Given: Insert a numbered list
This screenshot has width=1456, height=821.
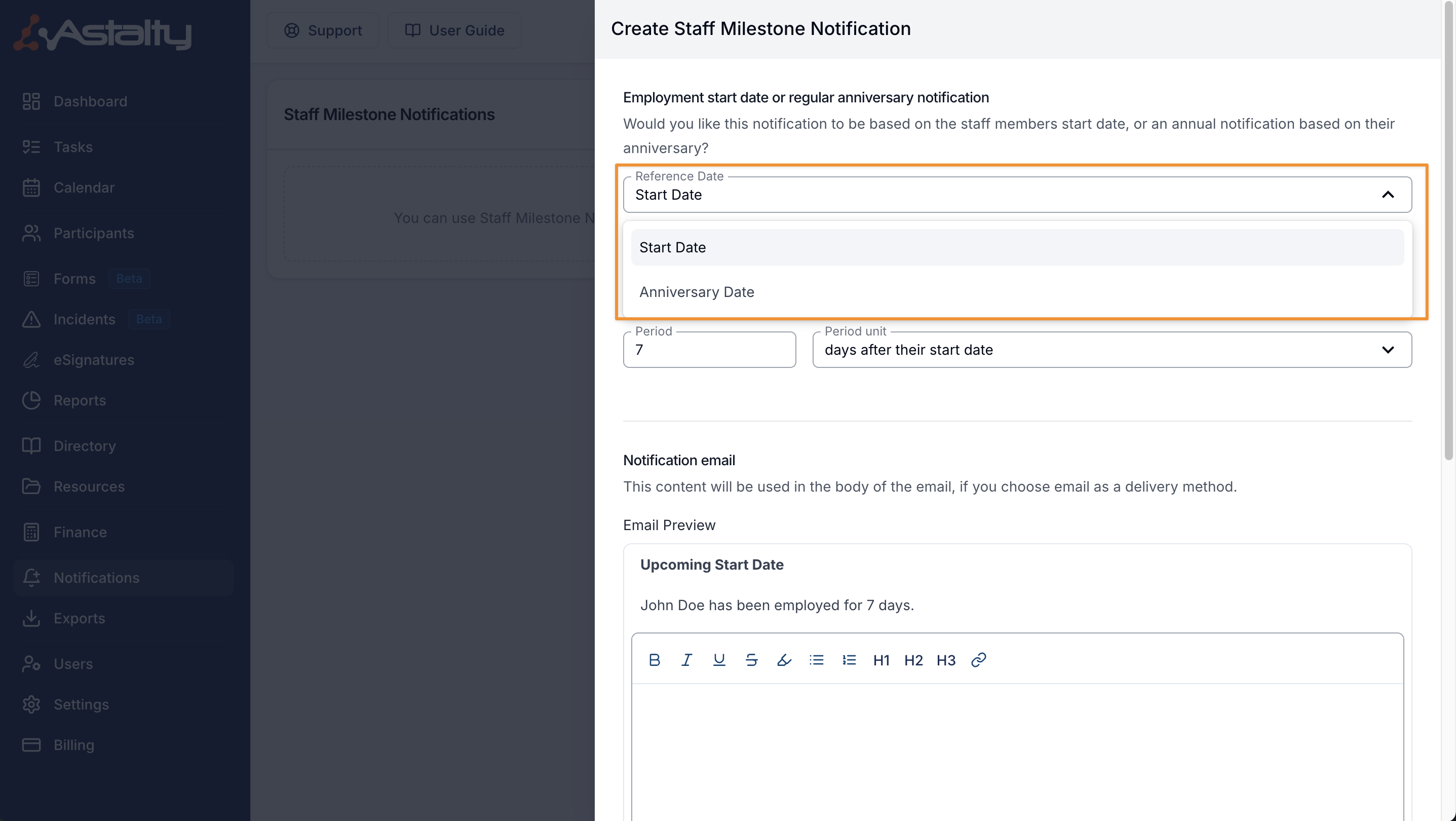Looking at the screenshot, I should click(x=849, y=660).
